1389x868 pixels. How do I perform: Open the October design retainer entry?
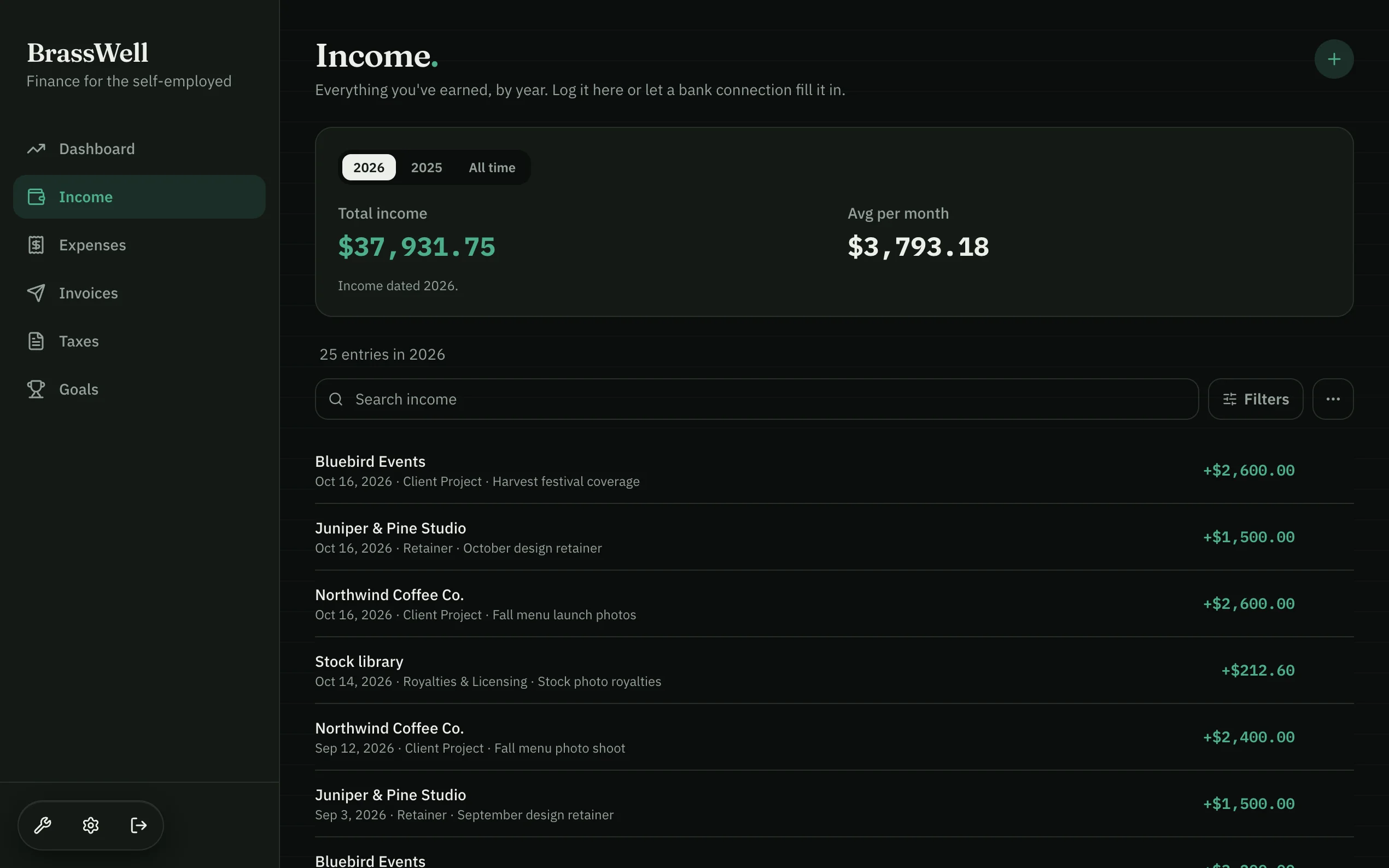[x=834, y=537]
